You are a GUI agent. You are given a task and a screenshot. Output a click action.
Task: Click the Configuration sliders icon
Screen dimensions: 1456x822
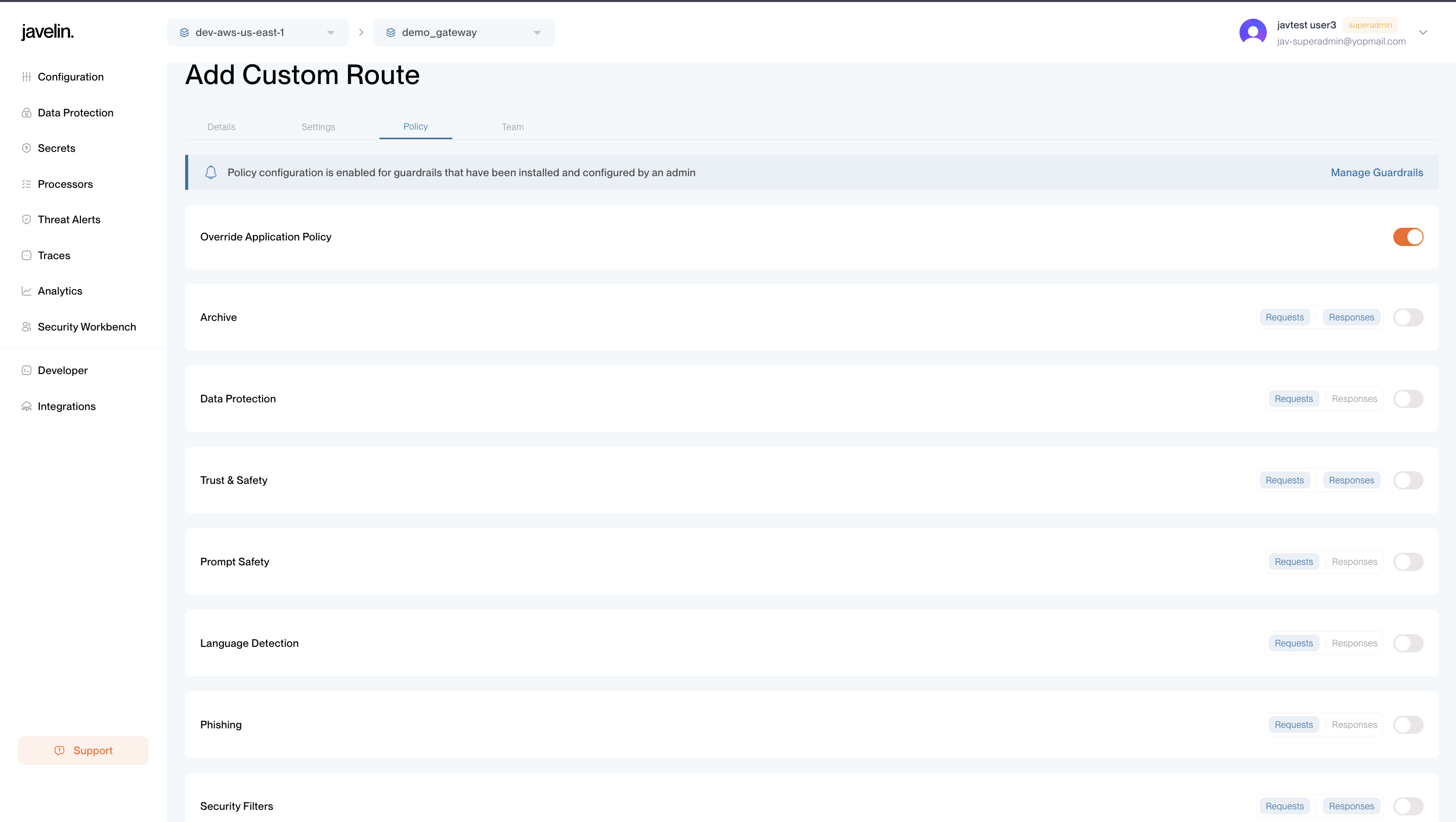point(27,77)
